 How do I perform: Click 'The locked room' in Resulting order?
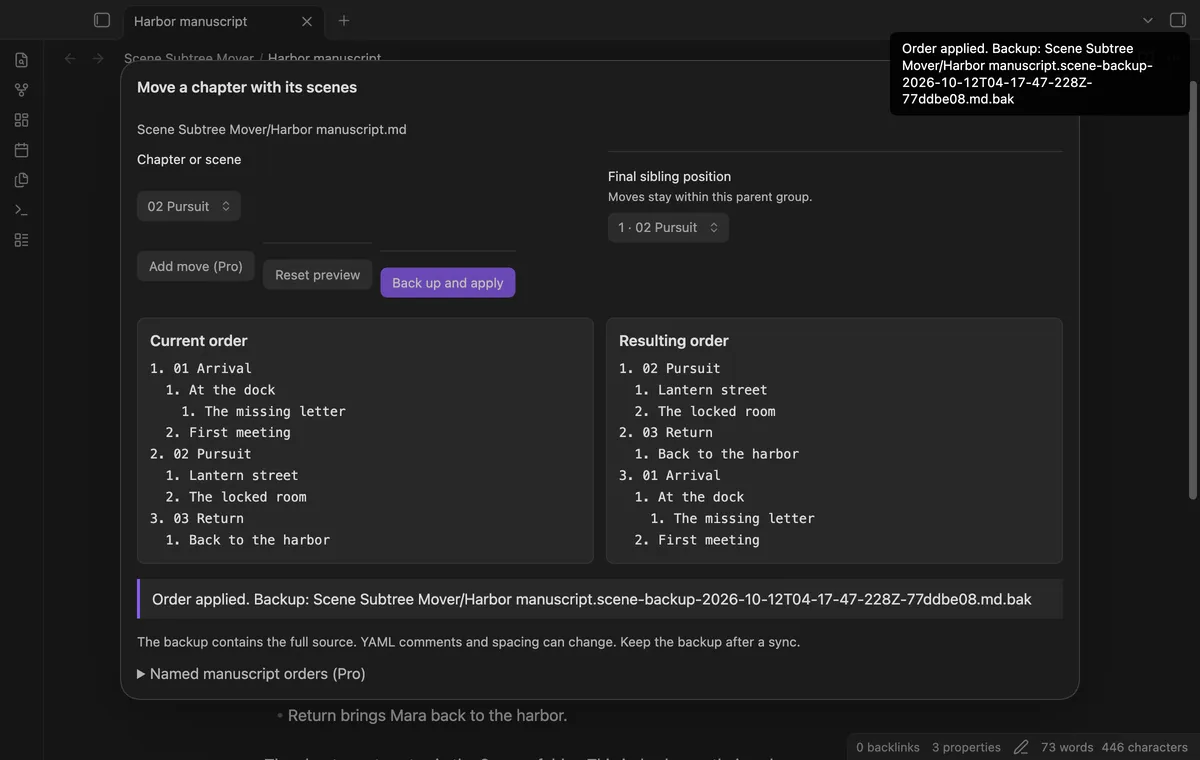[x=717, y=411]
